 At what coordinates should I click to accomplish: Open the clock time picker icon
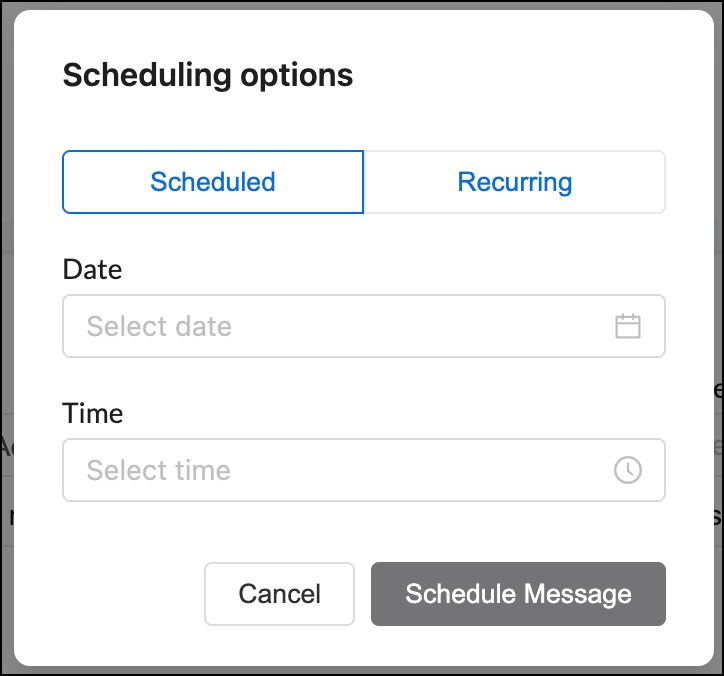coord(627,470)
